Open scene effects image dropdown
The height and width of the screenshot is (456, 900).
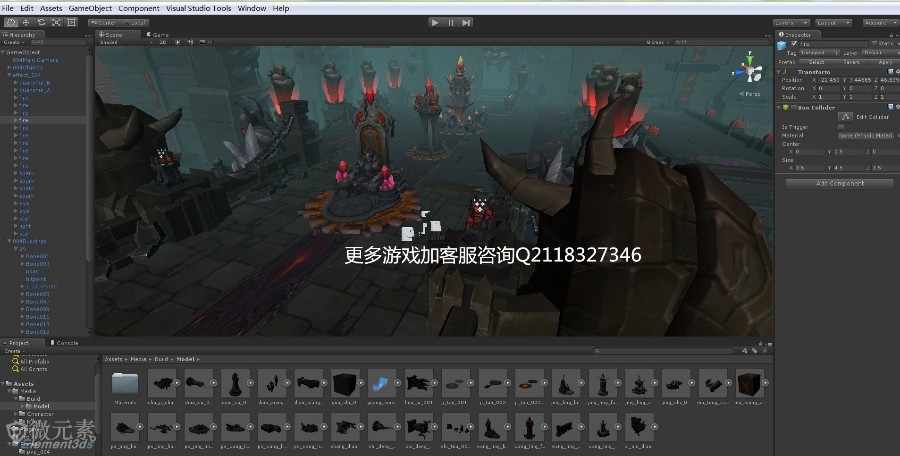204,42
